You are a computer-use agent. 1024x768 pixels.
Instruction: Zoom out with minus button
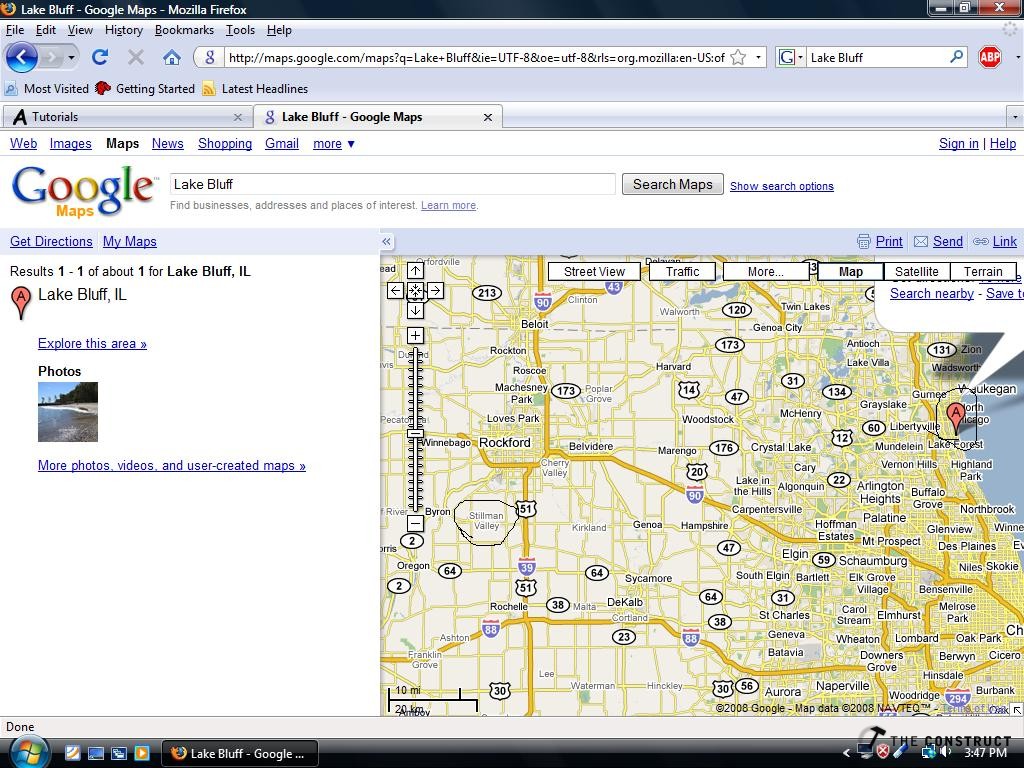click(x=415, y=523)
